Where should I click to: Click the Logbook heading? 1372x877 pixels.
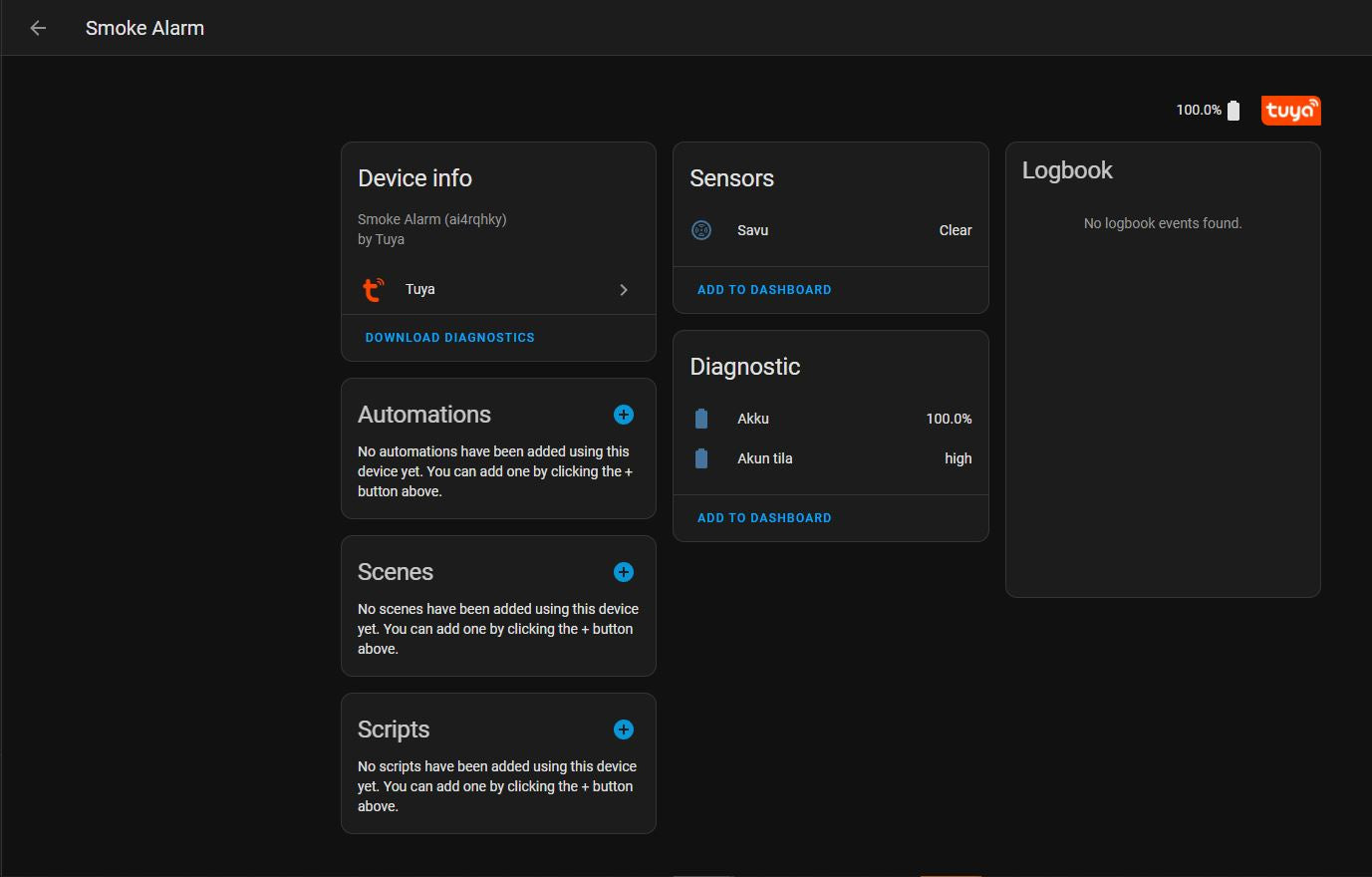tap(1067, 170)
